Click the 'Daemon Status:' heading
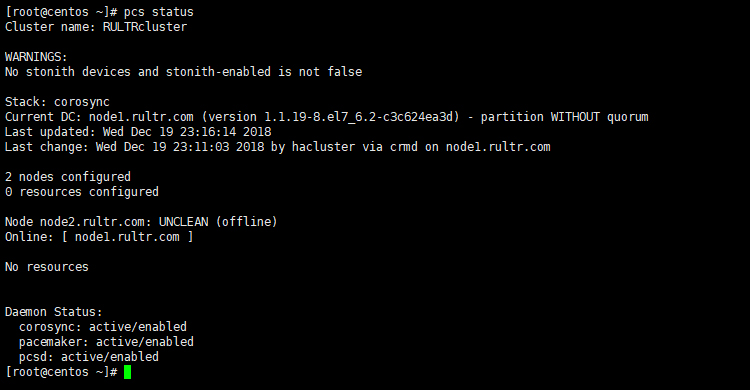Image resolution: width=750 pixels, height=390 pixels. [x=54, y=312]
